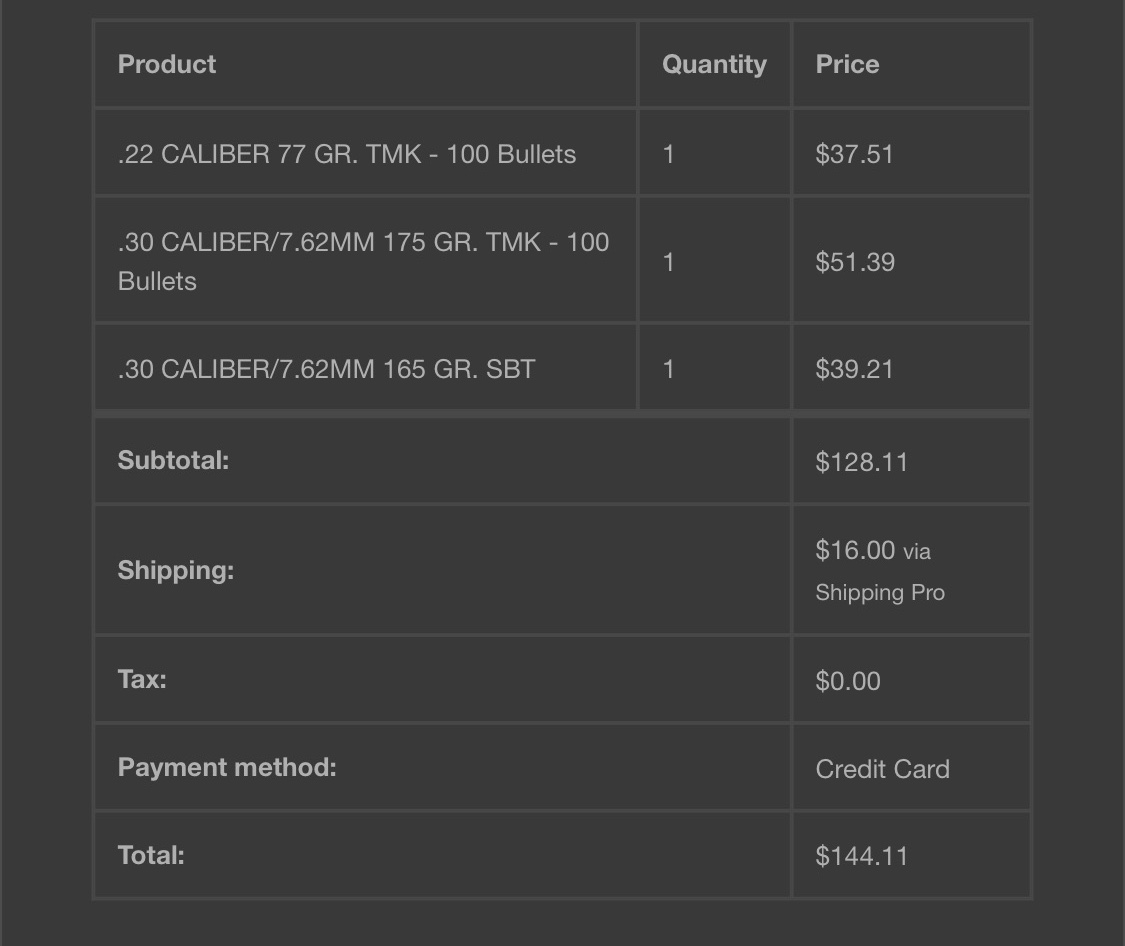Open the .30 CALIBER 165 GR. SBT product
Screen dimensions: 1125x946
tap(326, 369)
